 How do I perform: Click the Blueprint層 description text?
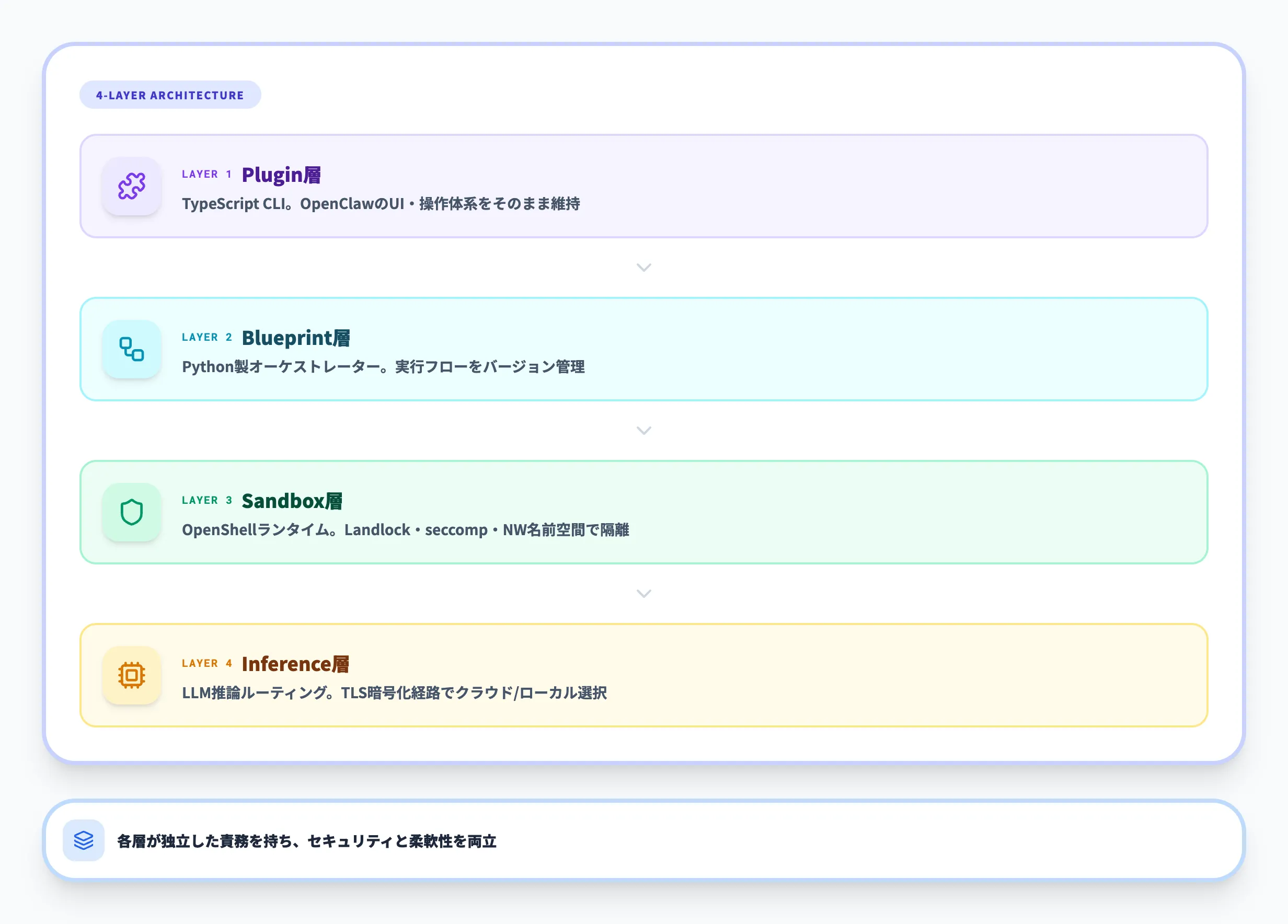(x=384, y=367)
